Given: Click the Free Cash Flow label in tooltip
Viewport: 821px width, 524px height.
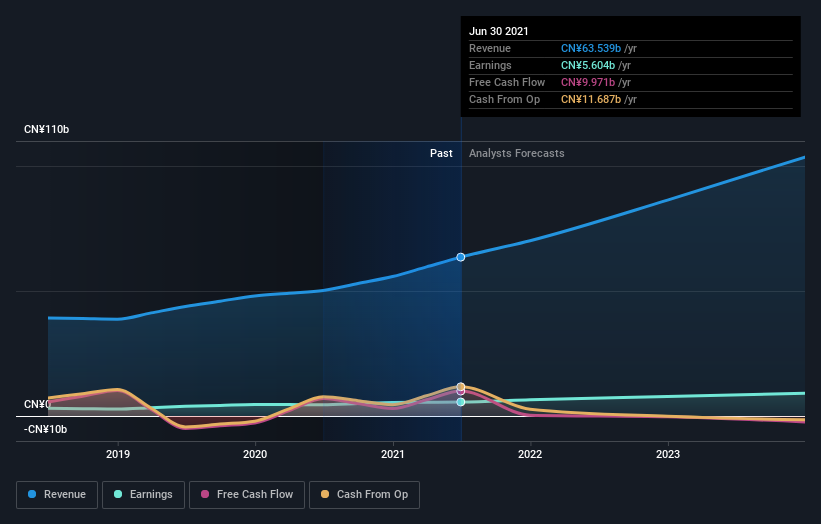Looking at the screenshot, I should [x=507, y=82].
